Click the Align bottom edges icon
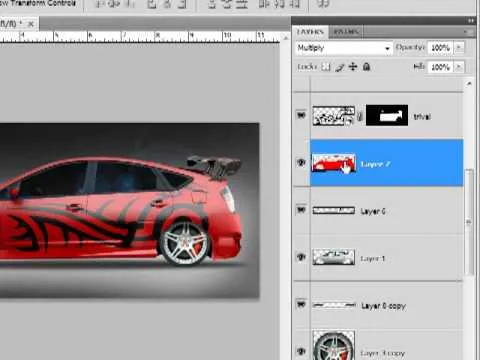The image size is (480, 360). (130, 3)
